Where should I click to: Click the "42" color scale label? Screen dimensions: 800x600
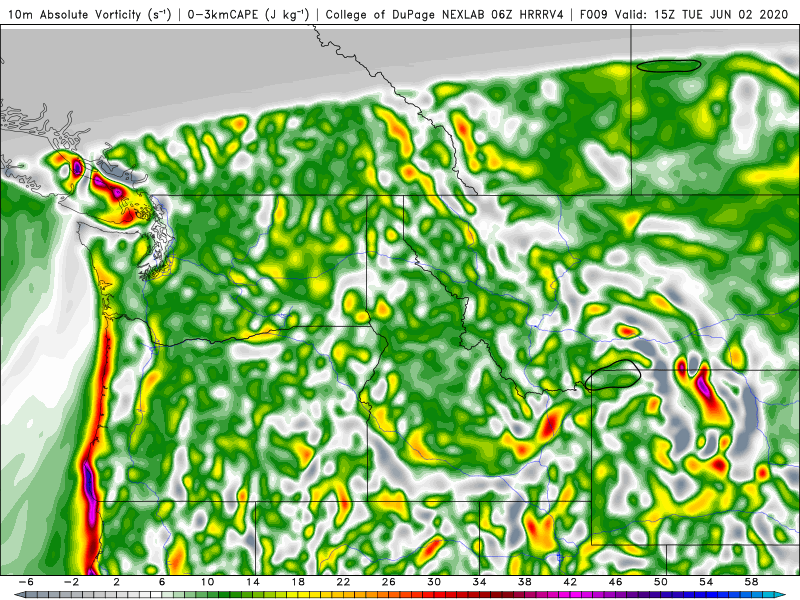click(x=570, y=582)
